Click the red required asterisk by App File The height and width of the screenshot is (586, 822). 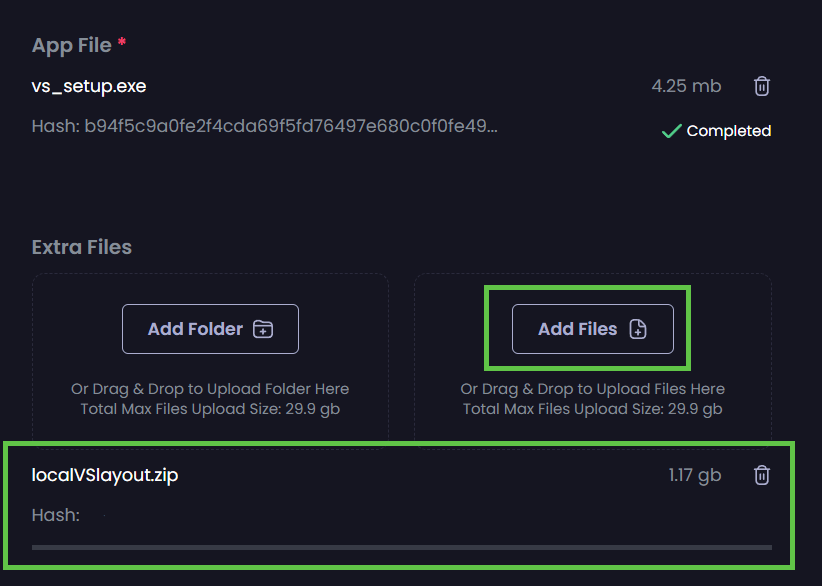(122, 42)
